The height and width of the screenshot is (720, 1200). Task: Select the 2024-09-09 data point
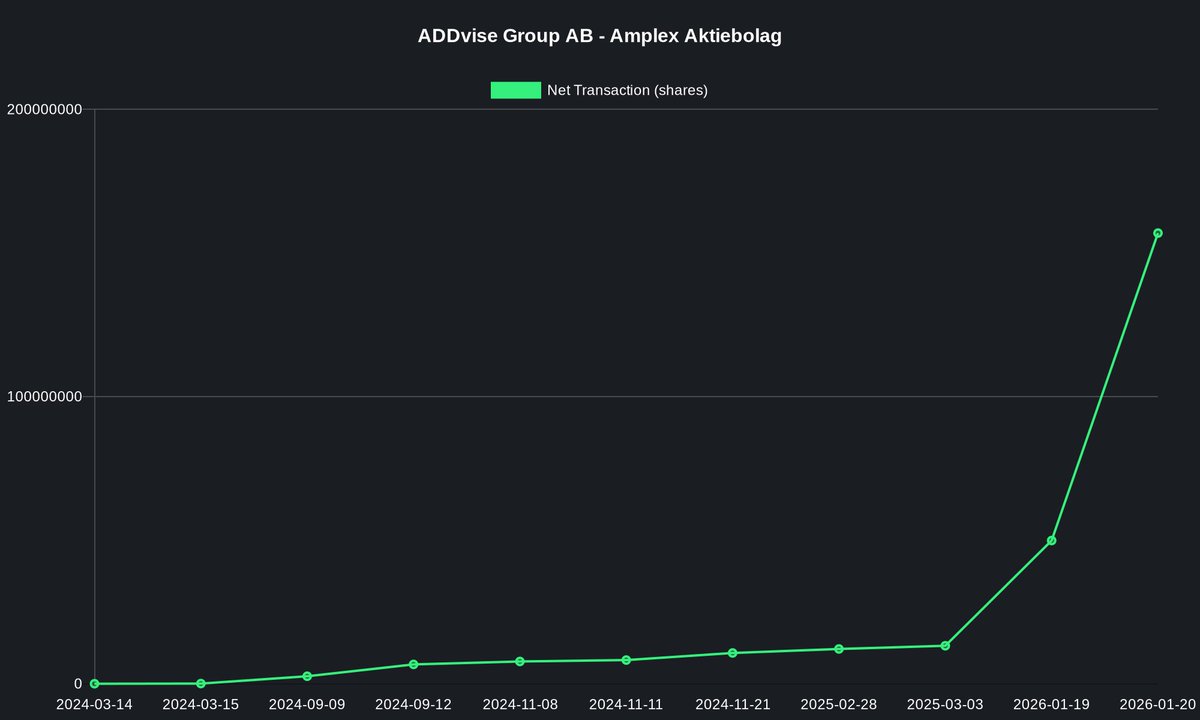click(x=307, y=676)
